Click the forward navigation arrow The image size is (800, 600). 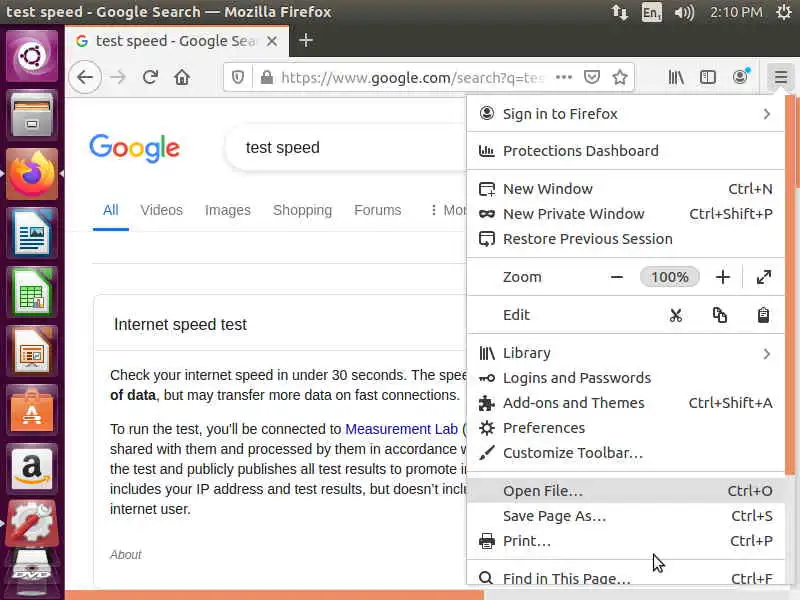118,78
